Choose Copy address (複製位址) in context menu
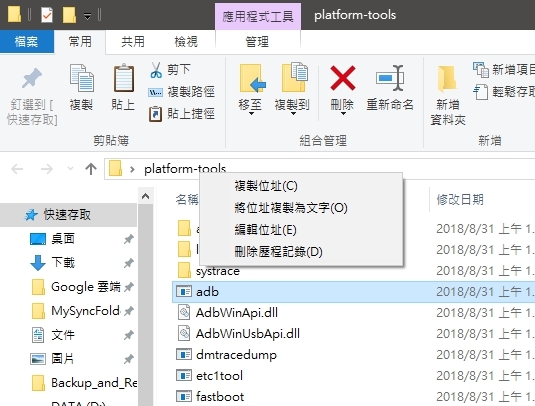The width and height of the screenshot is (535, 406). tap(301, 186)
